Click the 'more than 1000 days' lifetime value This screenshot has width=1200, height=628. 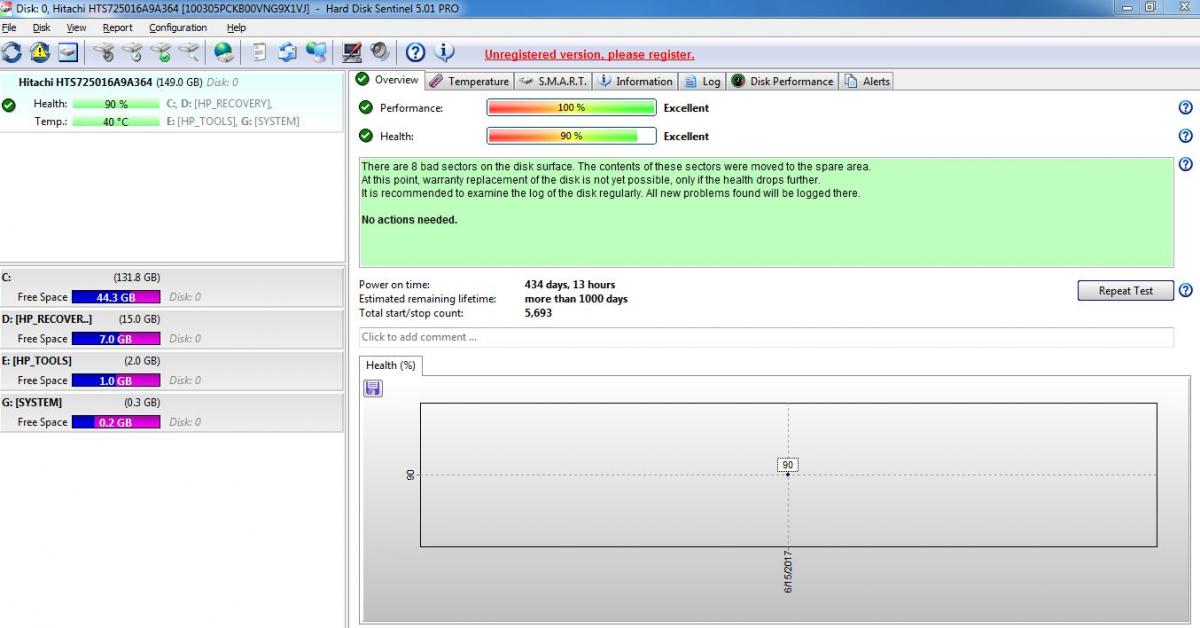tap(576, 299)
